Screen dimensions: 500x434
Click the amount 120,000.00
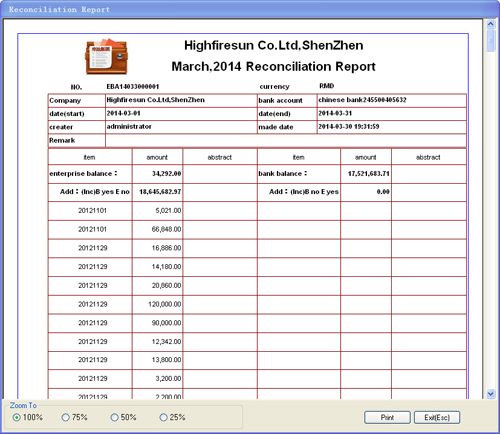pyautogui.click(x=165, y=304)
